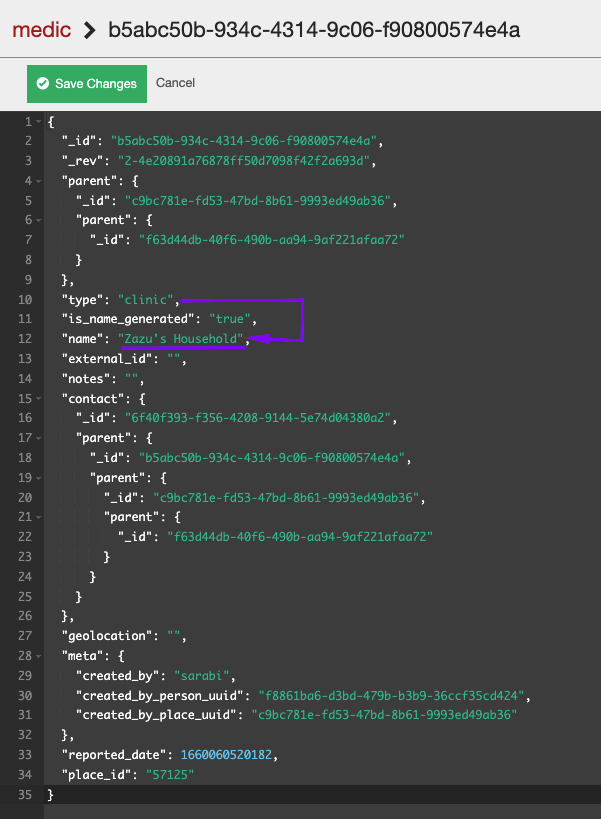Click line number 12 in the gutter
The image size is (601, 819).
coord(25,339)
